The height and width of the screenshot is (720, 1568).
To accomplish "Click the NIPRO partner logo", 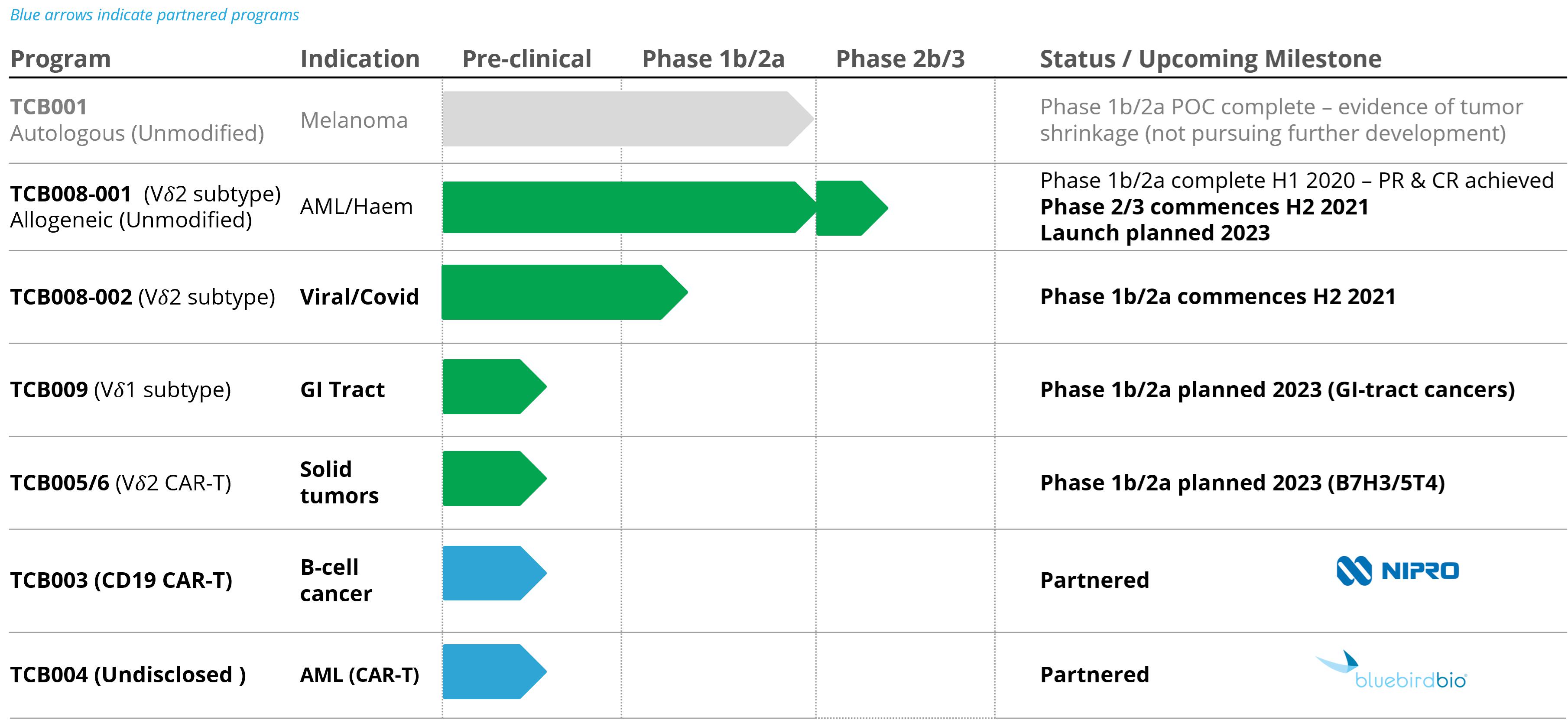I will [1398, 571].
